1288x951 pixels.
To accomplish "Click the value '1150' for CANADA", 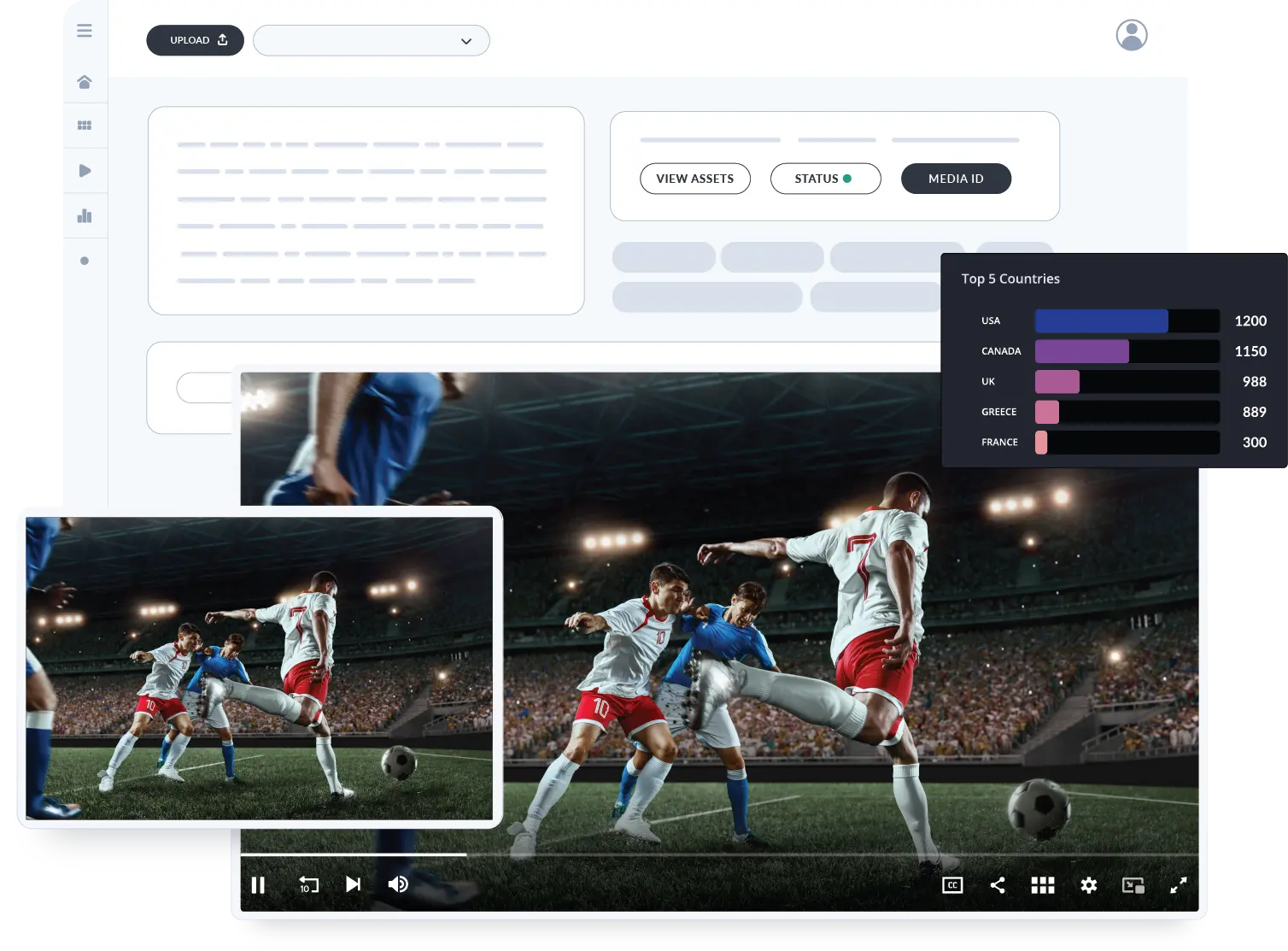I will 1250,351.
